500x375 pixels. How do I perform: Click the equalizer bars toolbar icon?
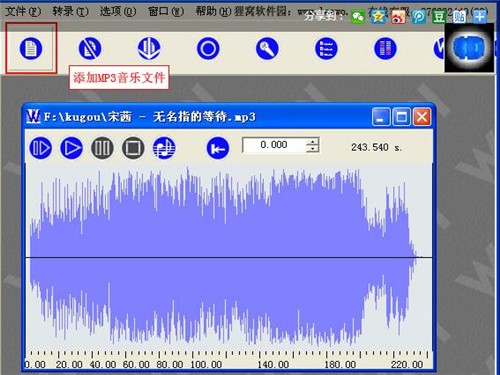pyautogui.click(x=385, y=48)
